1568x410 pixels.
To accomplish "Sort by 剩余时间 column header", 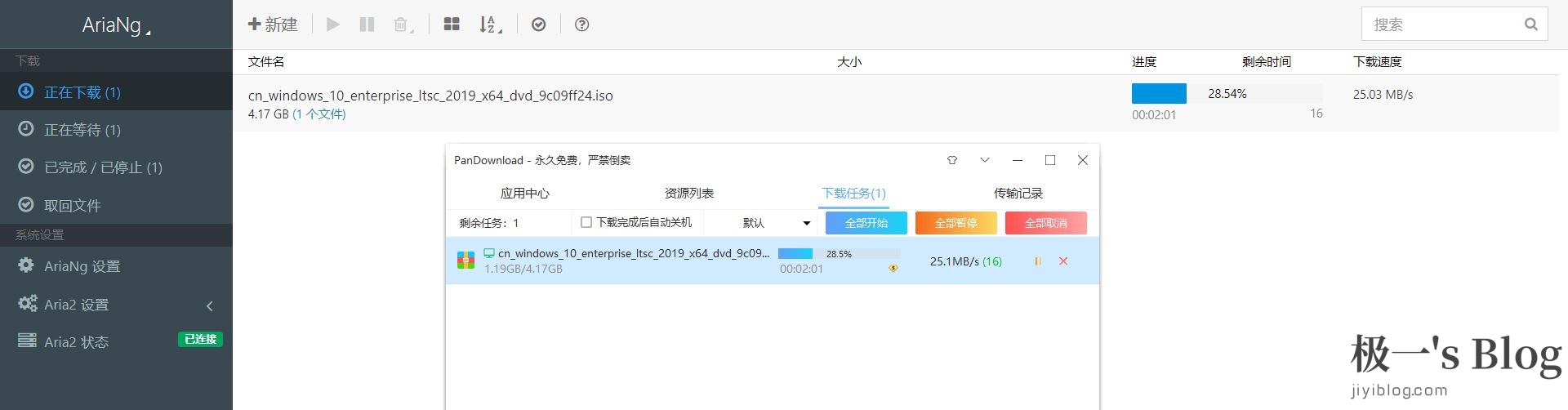I will click(x=1267, y=62).
